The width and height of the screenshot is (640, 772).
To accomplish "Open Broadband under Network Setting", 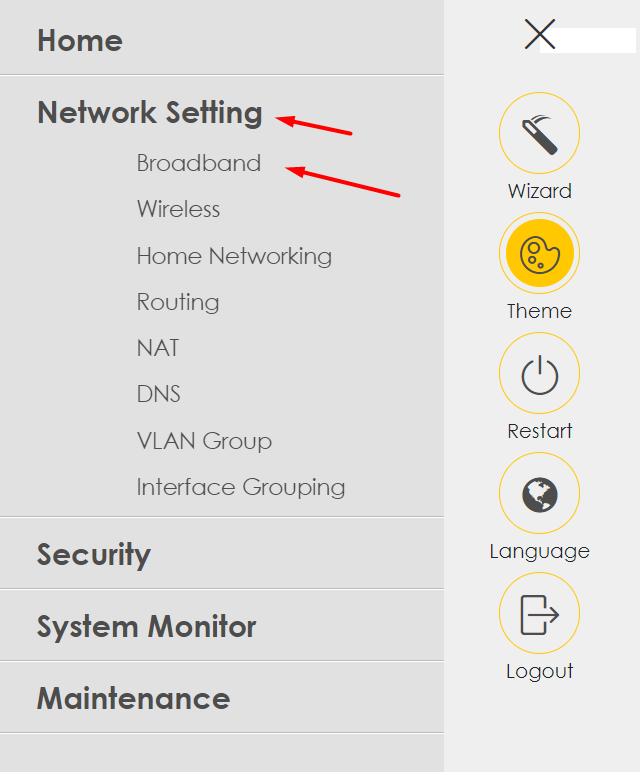I will [199, 163].
